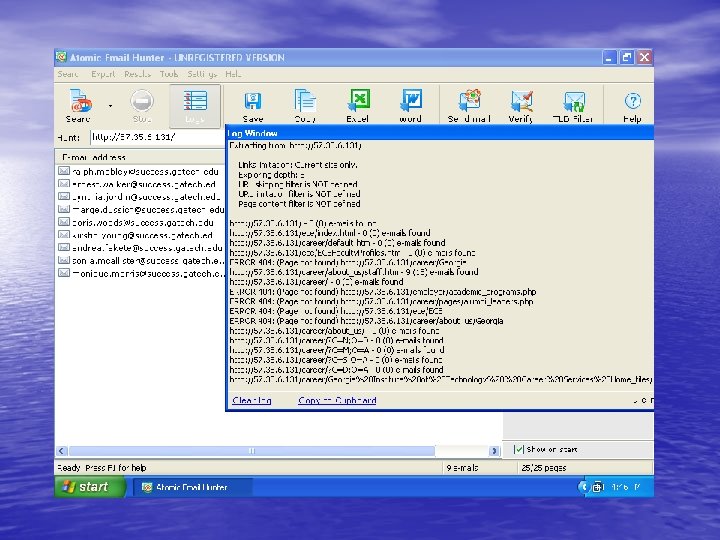Click Atomic Email Hunter taskbar button

193,487
